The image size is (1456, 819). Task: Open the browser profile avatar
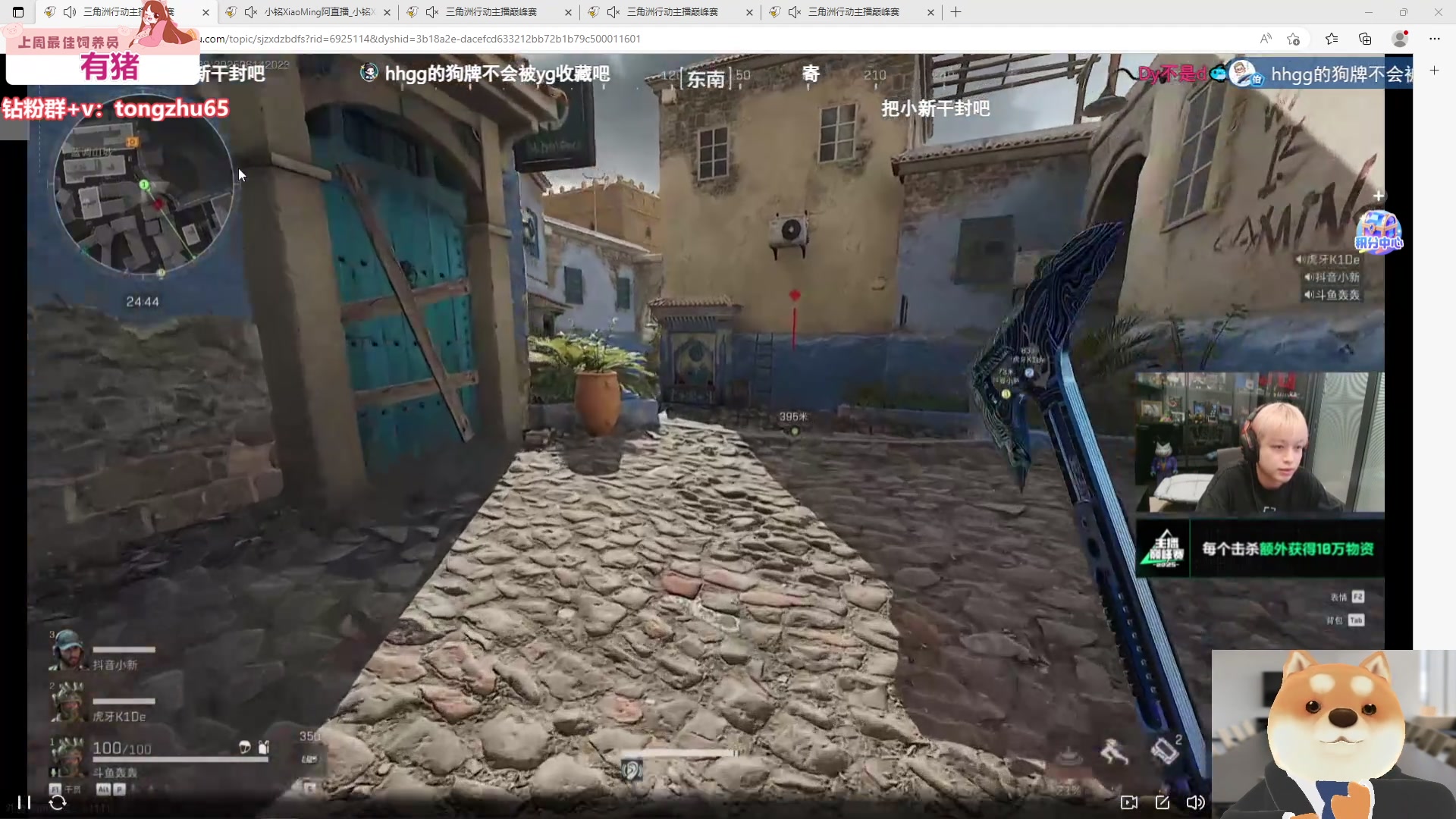click(1400, 39)
